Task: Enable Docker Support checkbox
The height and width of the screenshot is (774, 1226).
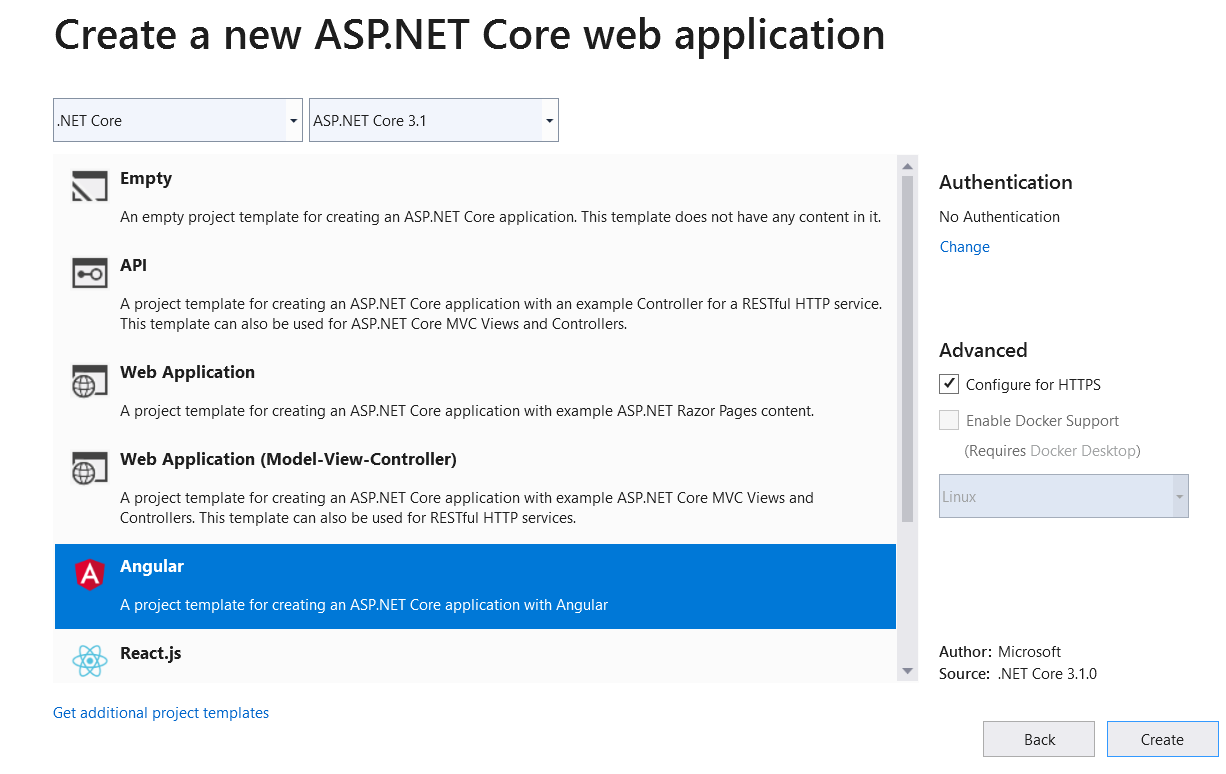Action: point(949,421)
